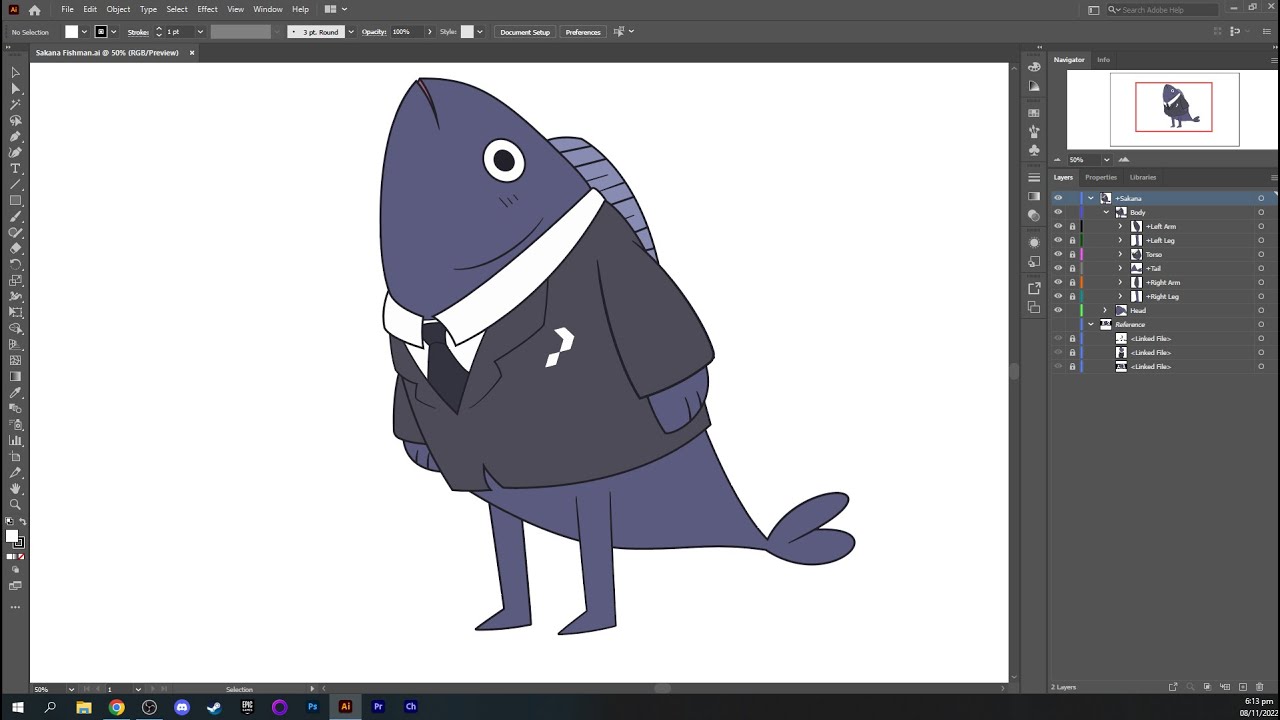Viewport: 1280px width, 720px height.
Task: Open the Symbols panel club icon
Action: tap(1034, 150)
